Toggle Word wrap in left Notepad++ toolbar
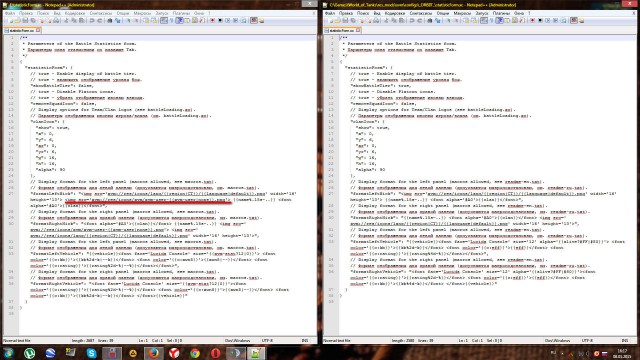The height and width of the screenshot is (360, 640). pos(164,20)
